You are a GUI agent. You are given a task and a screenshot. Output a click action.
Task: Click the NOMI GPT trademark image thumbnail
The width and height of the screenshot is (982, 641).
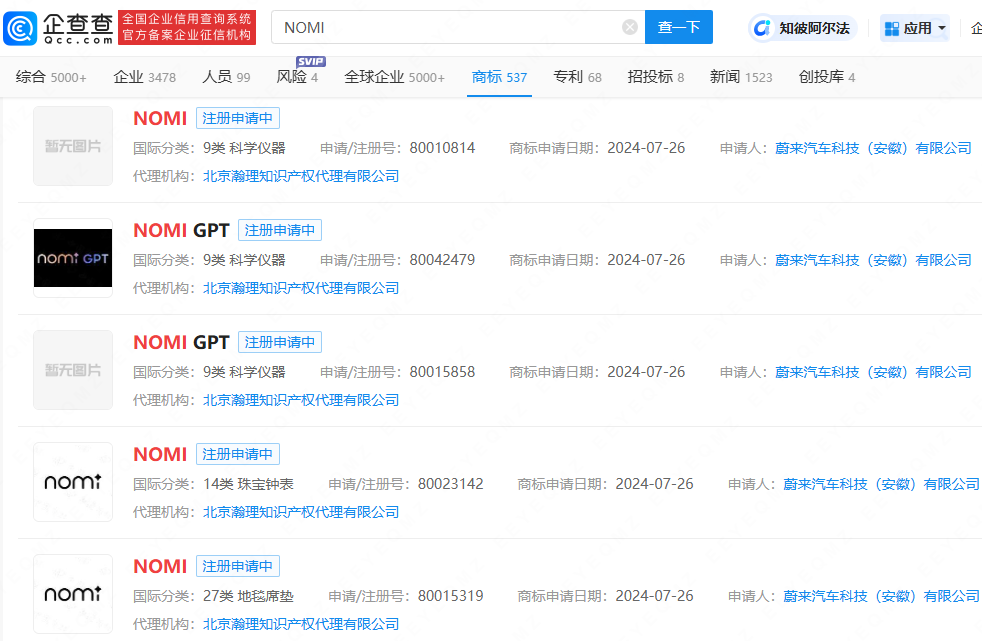point(72,258)
